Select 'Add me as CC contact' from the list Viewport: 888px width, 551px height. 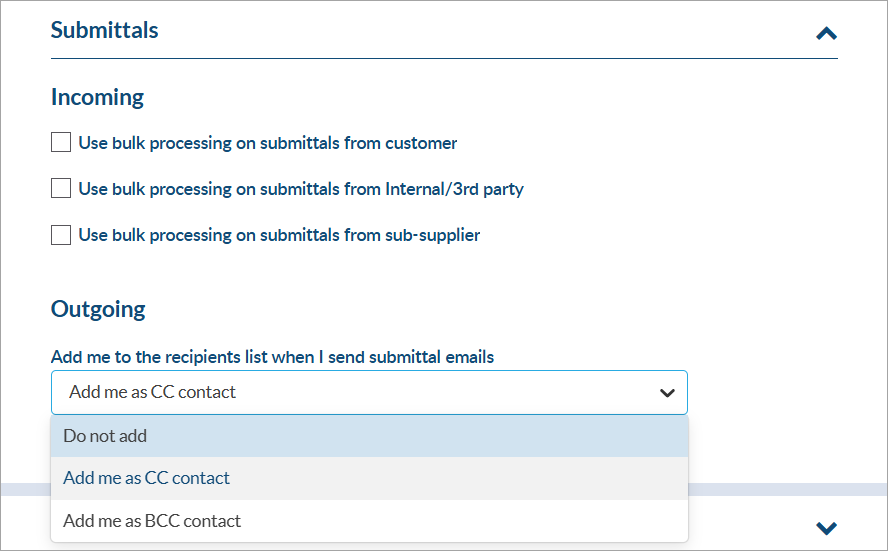click(369, 478)
